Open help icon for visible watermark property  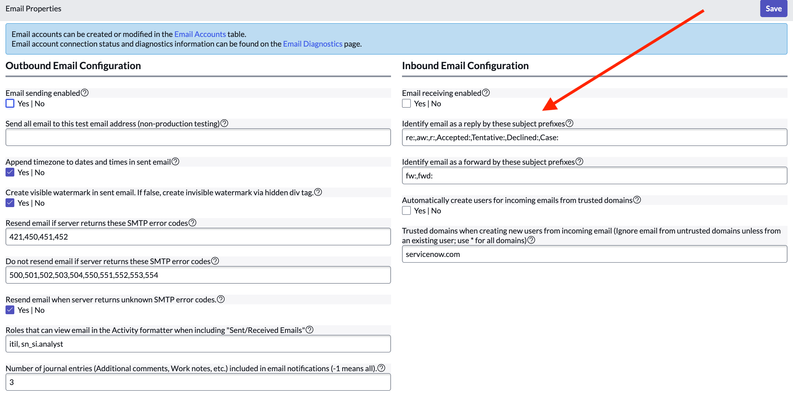click(x=318, y=192)
